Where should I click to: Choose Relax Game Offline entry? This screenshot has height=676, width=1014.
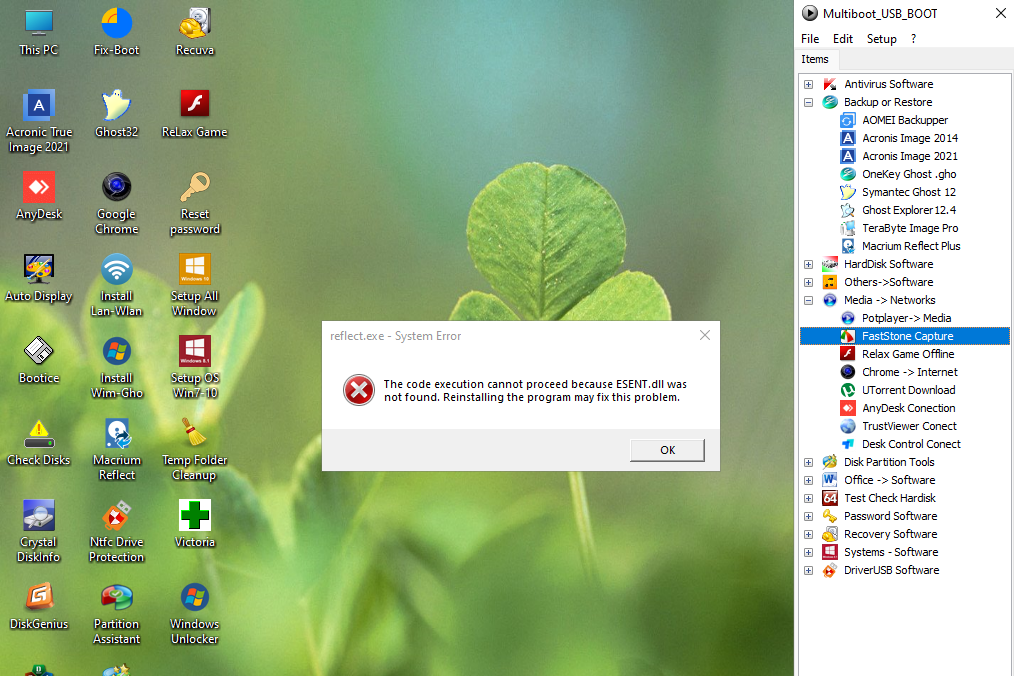click(x=908, y=354)
